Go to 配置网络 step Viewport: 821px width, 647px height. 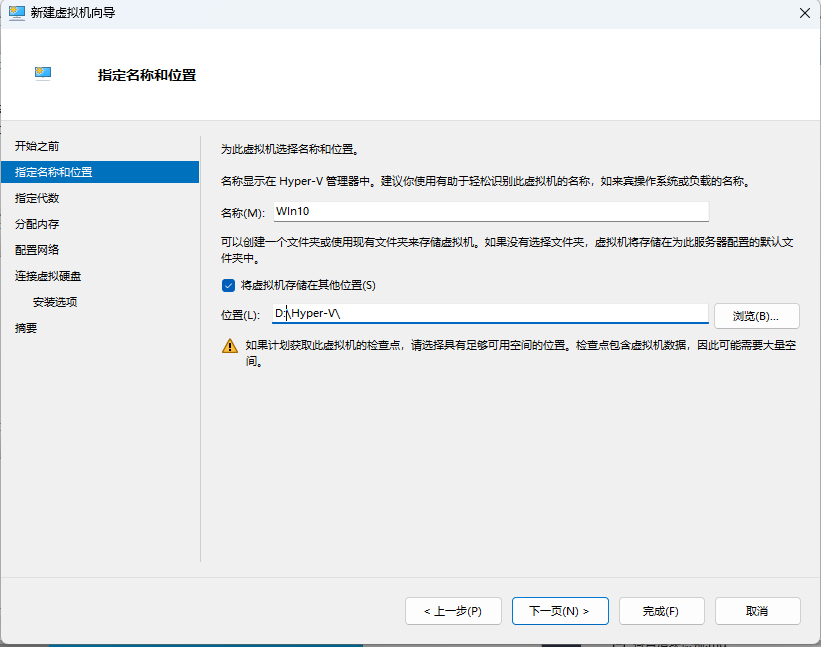coord(37,250)
